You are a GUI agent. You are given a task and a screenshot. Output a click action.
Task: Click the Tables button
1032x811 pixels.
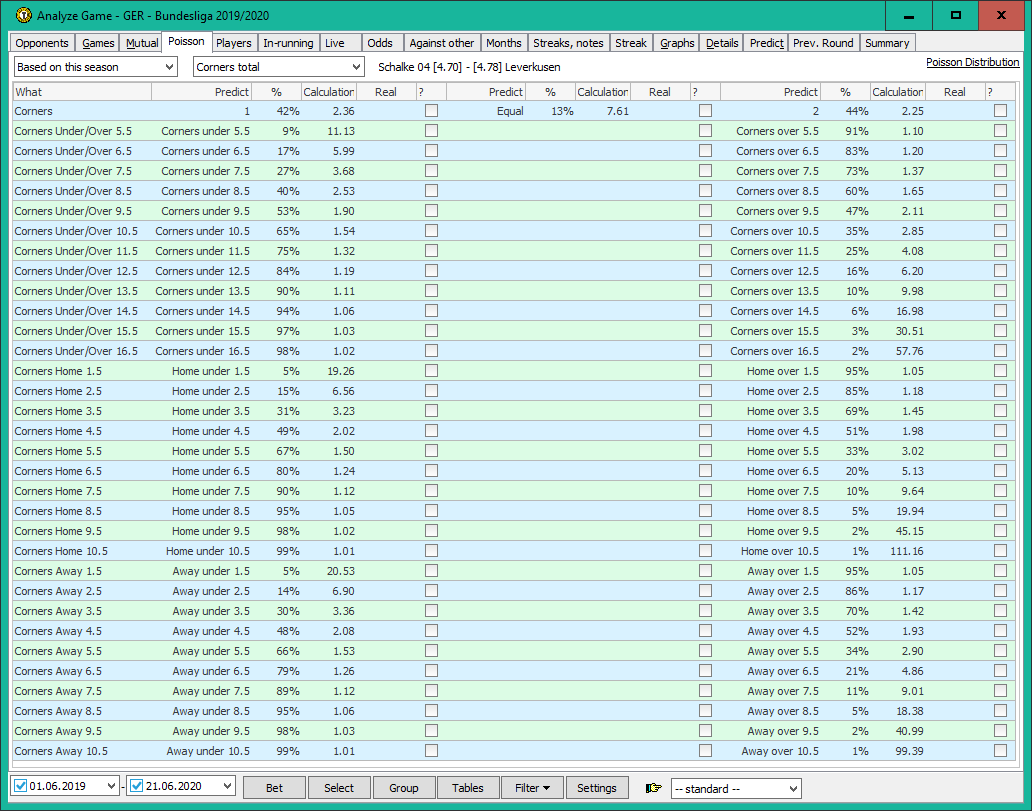pos(467,788)
